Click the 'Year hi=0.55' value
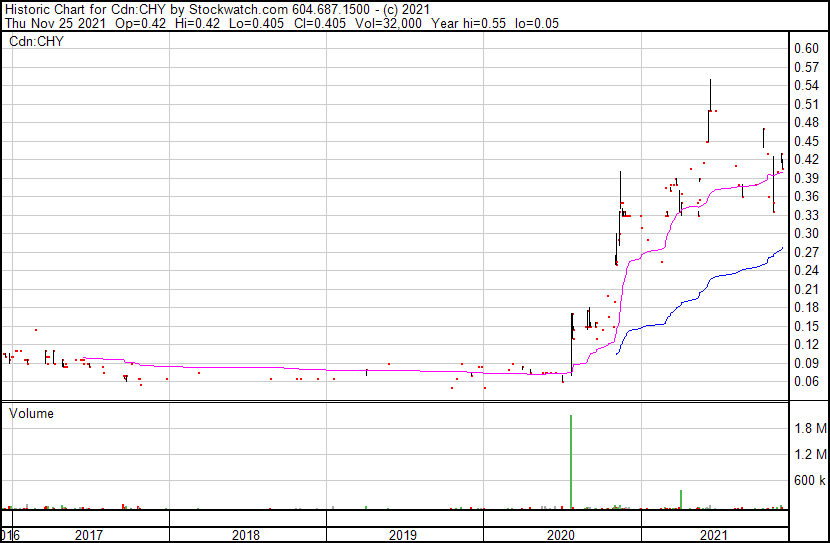Viewport: 830px width, 543px height. coord(468,23)
